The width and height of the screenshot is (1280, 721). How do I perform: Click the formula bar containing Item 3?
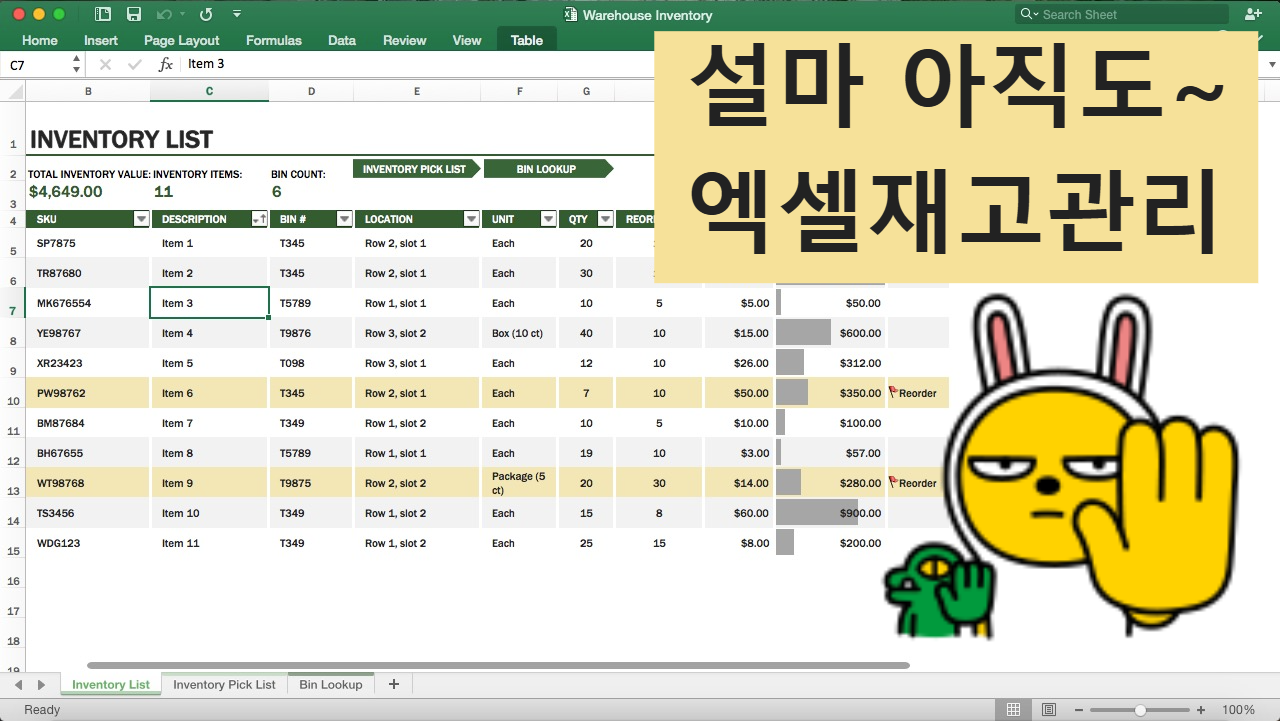pos(420,64)
